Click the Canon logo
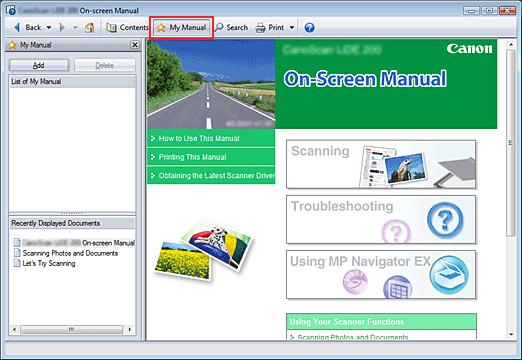The image size is (522, 360). tap(469, 49)
